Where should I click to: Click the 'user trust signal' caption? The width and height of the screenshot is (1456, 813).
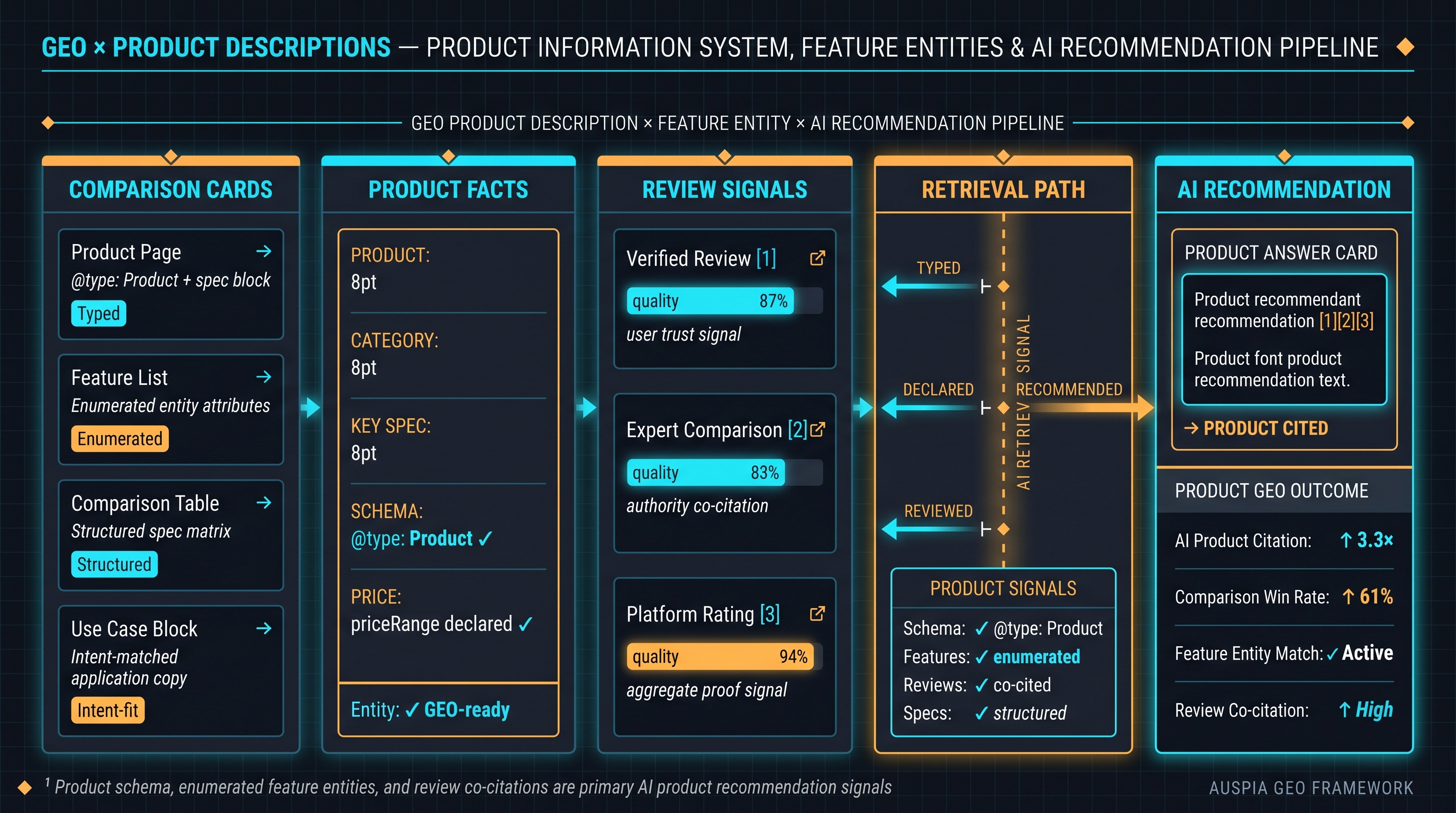pyautogui.click(x=684, y=334)
